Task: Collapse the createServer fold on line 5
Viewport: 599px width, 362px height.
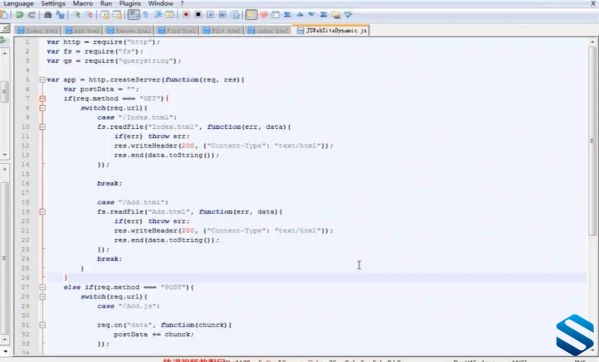Action: point(42,80)
